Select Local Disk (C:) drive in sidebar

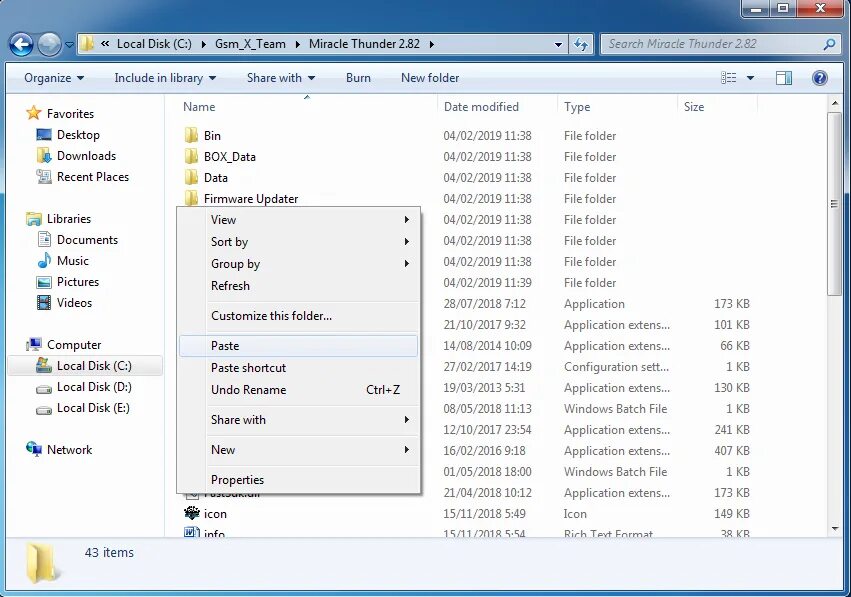tap(86, 366)
